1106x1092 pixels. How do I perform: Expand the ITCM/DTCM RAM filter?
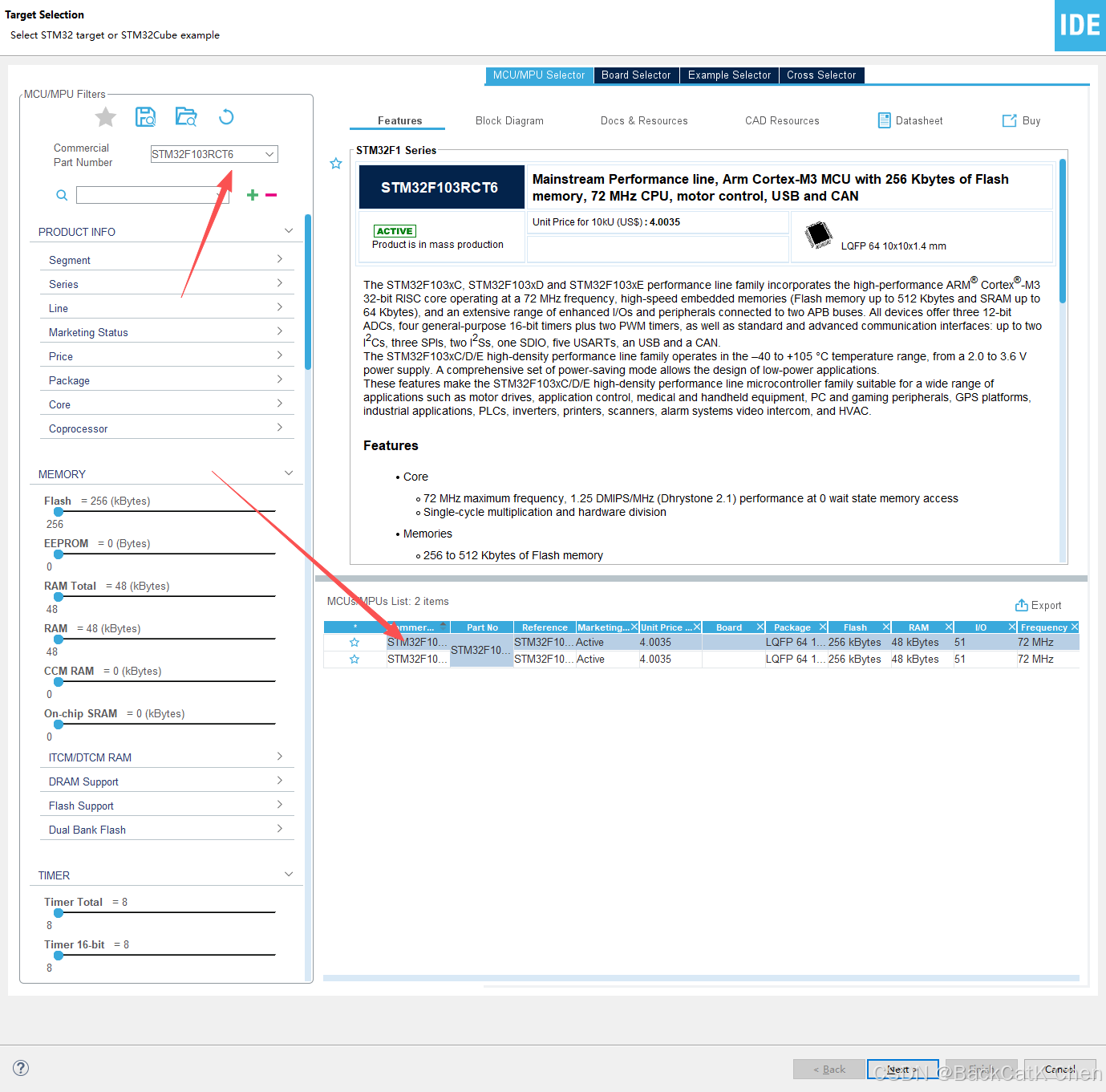click(280, 757)
